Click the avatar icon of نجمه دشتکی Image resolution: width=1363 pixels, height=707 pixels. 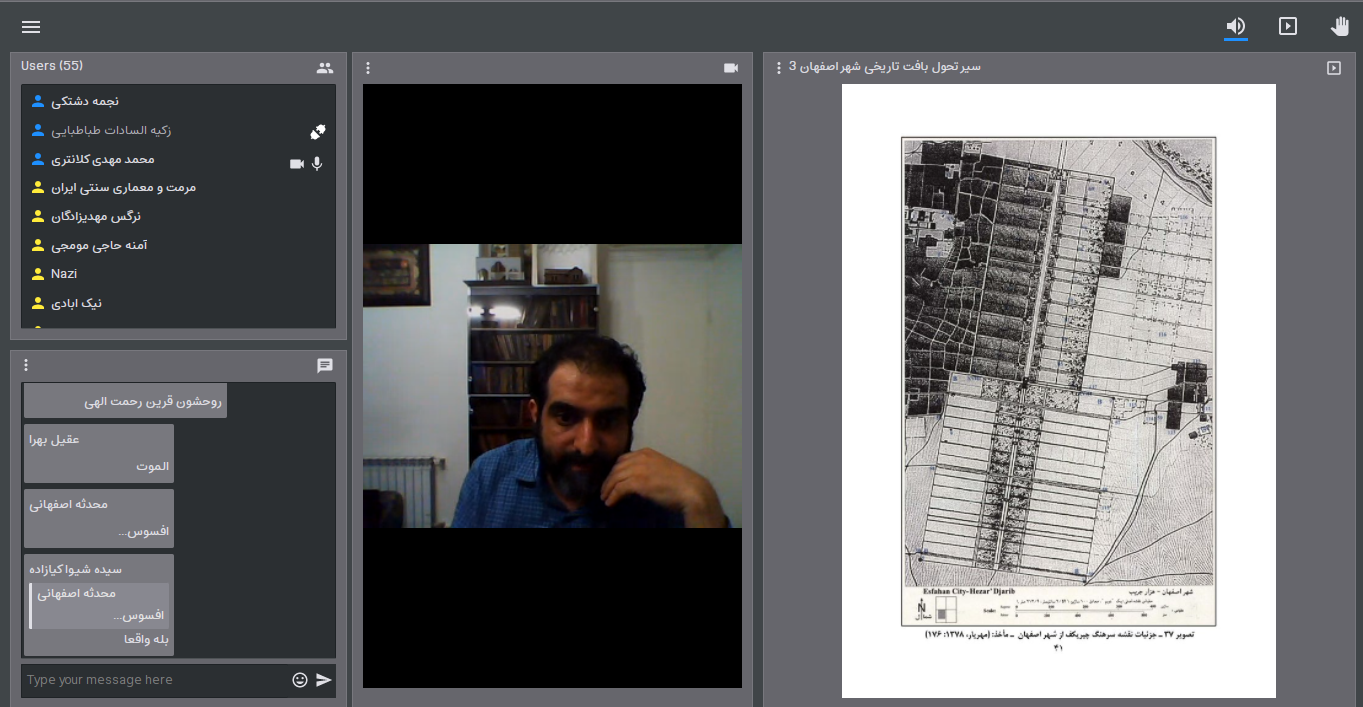38,101
